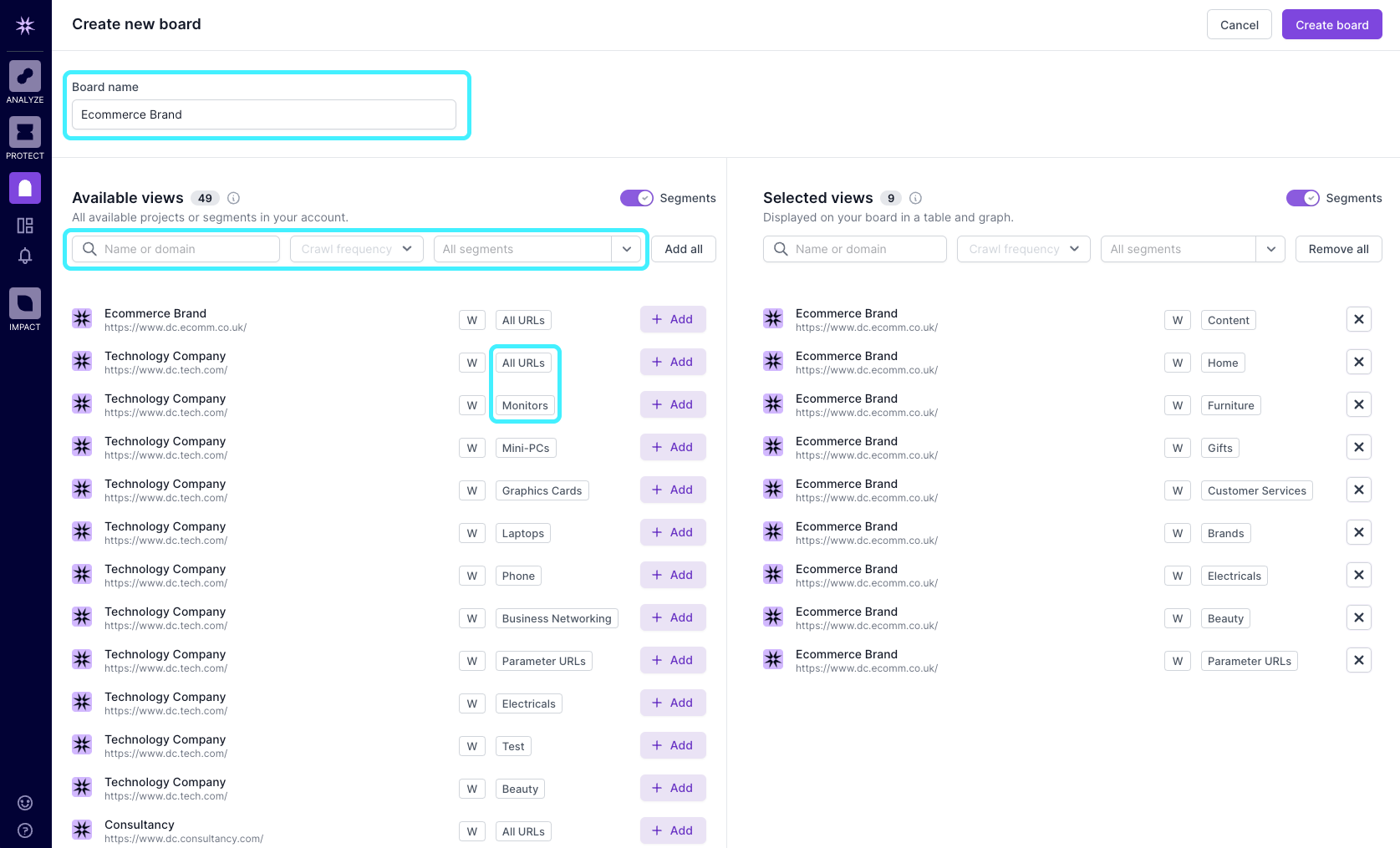The width and height of the screenshot is (1400, 848).
Task: Click the Board name text field
Action: pyautogui.click(x=263, y=114)
